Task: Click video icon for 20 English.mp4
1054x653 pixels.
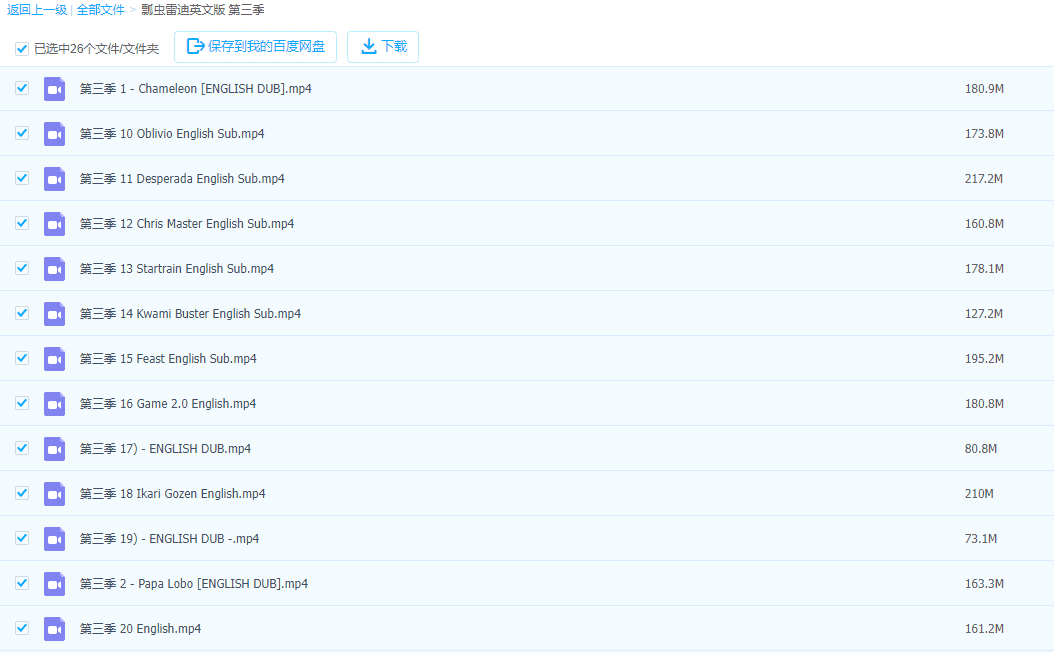Action: 54,629
